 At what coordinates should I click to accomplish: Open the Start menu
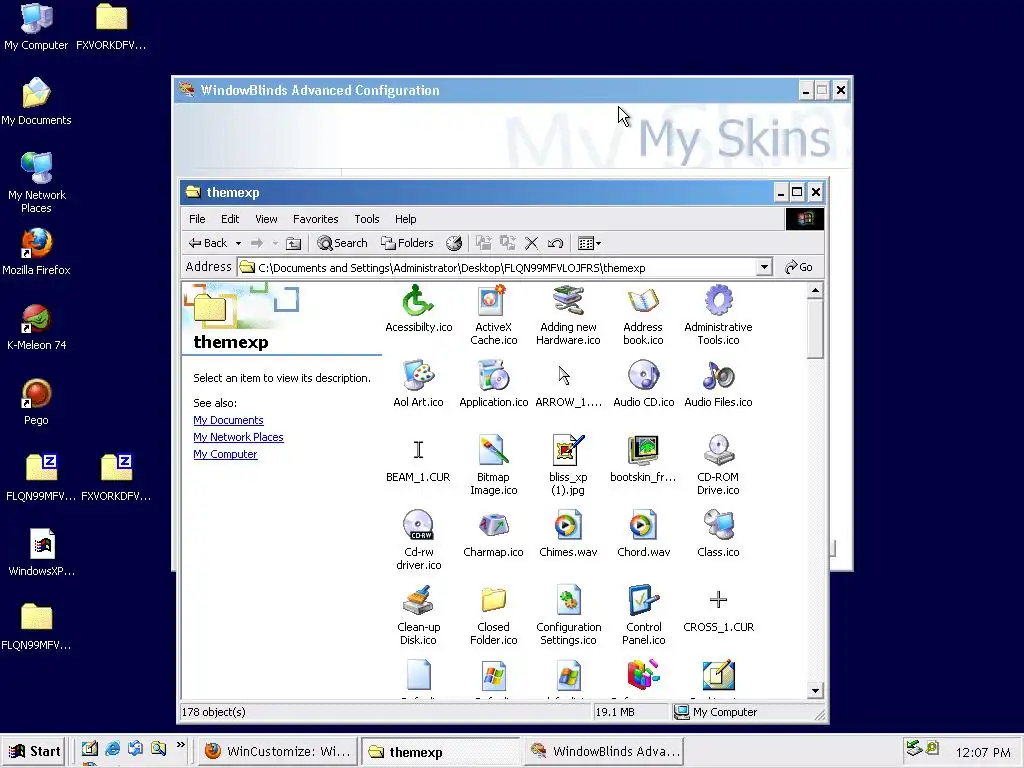pos(35,751)
